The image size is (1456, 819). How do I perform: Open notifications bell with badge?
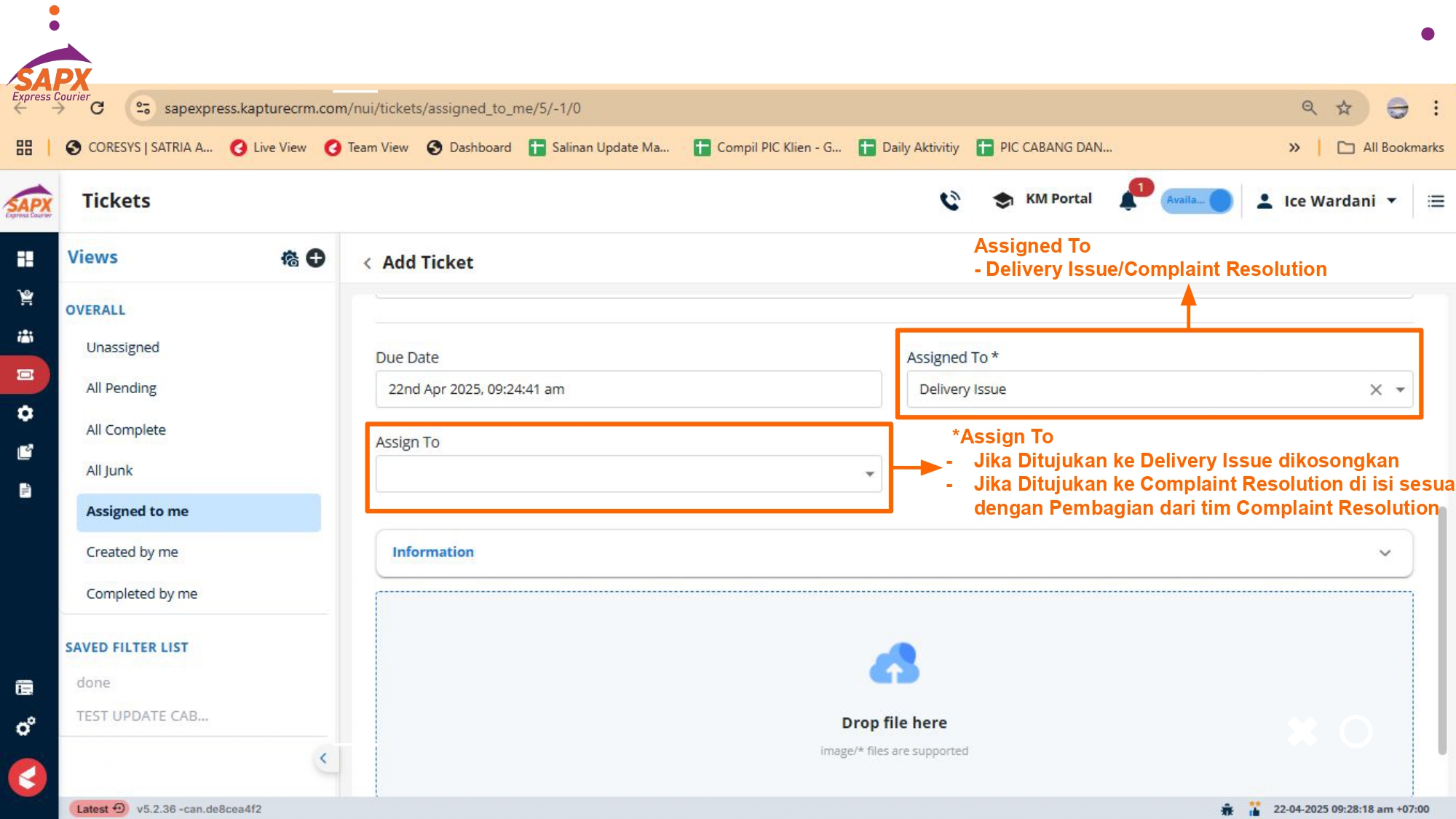tap(1130, 199)
